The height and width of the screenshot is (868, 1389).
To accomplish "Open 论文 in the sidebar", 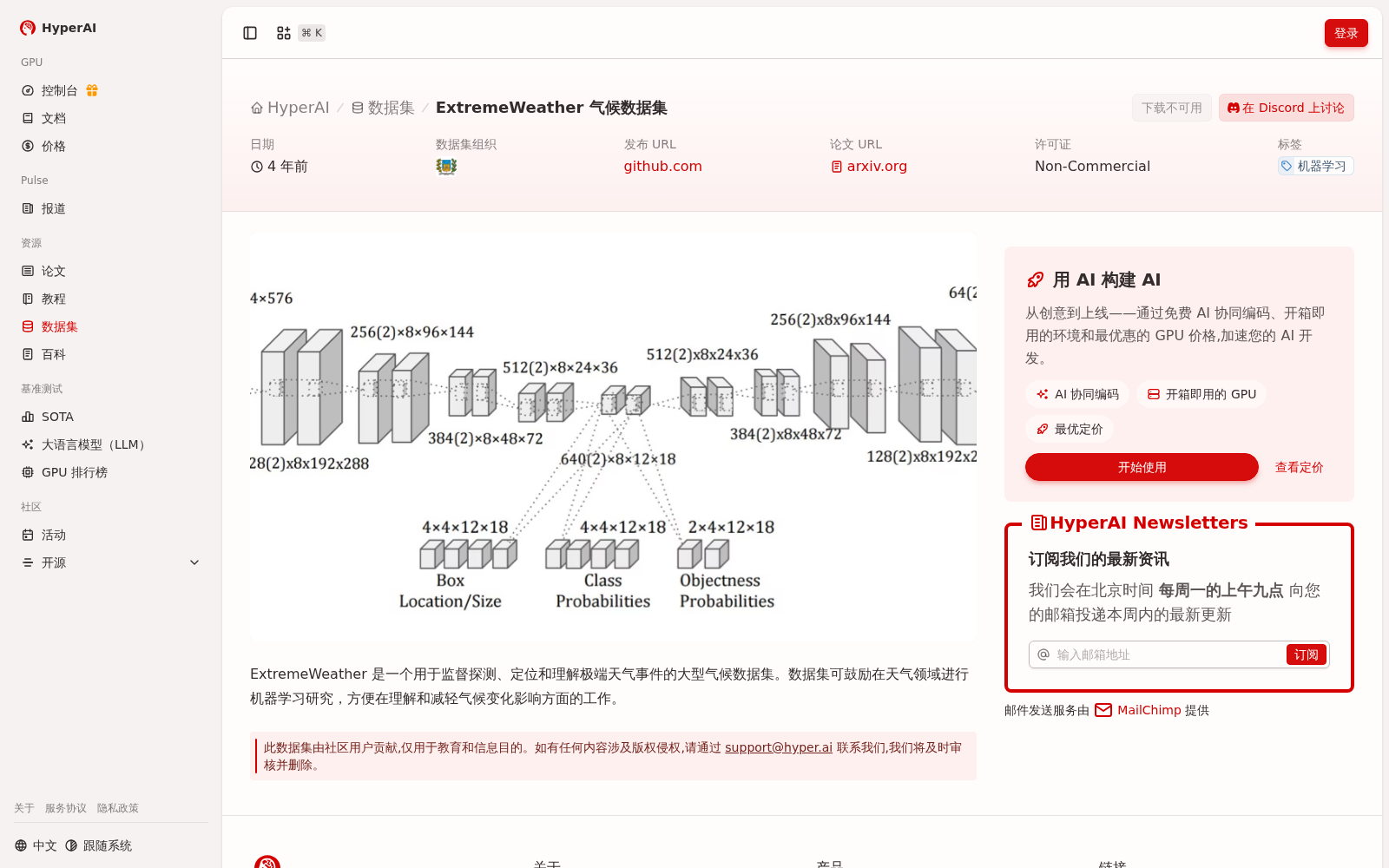I will pyautogui.click(x=111, y=271).
